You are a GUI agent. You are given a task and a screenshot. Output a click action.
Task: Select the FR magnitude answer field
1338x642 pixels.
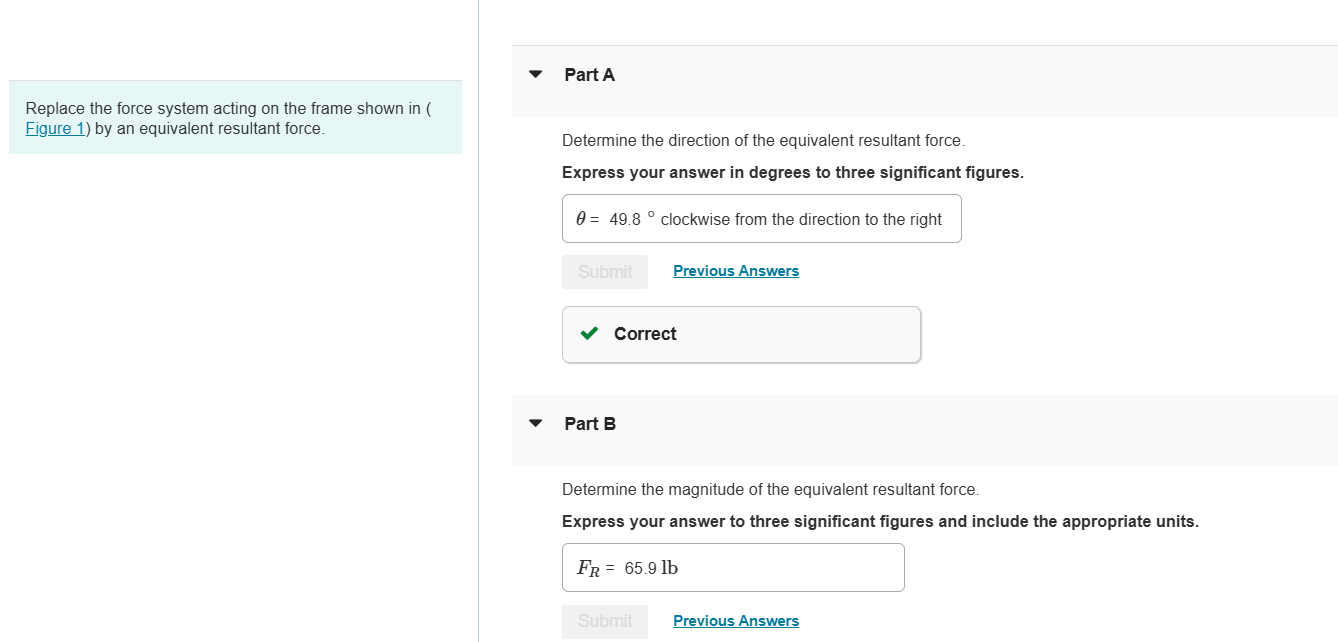[x=732, y=567]
